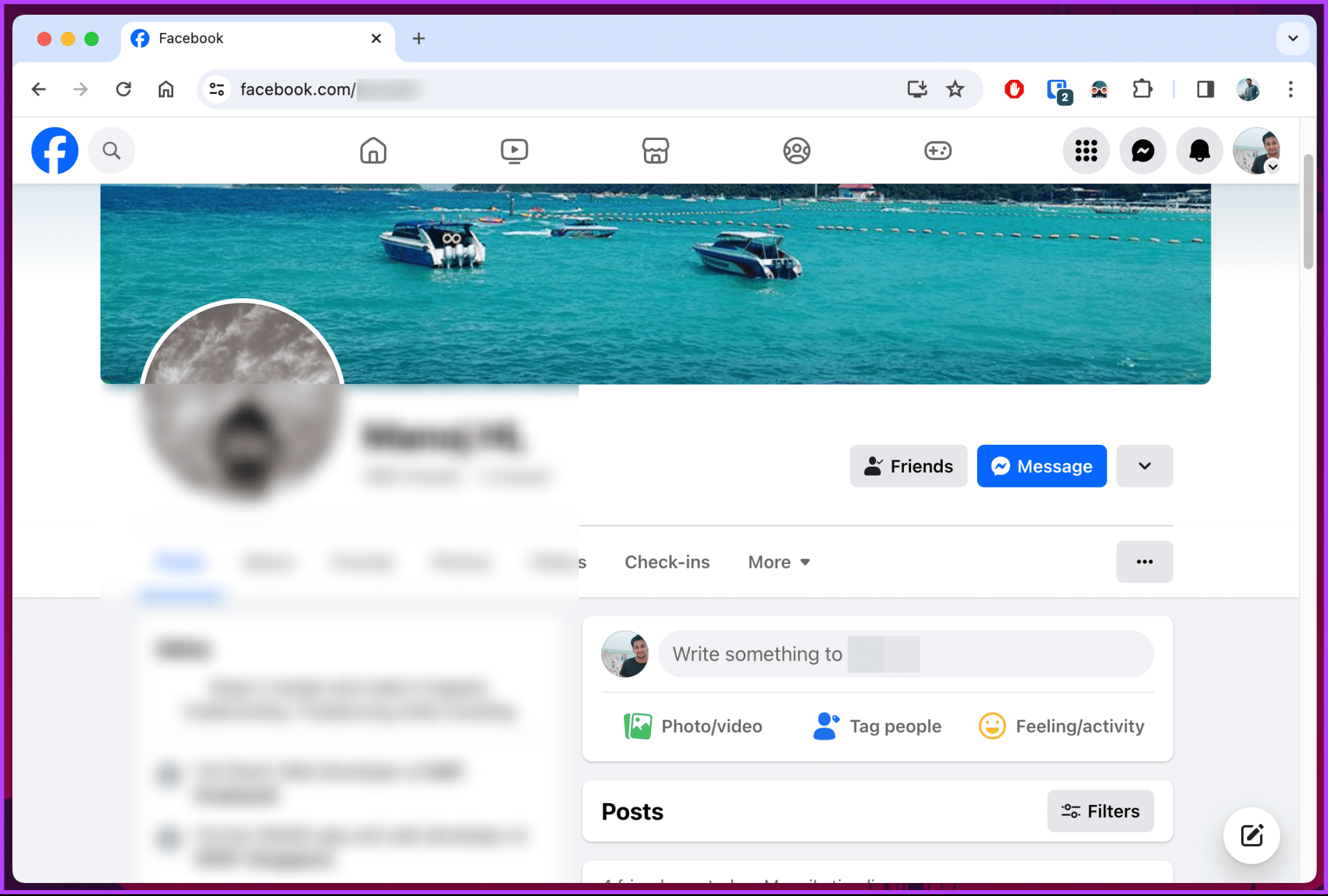Image resolution: width=1328 pixels, height=896 pixels.
Task: Toggle Friends status button
Action: coord(907,466)
